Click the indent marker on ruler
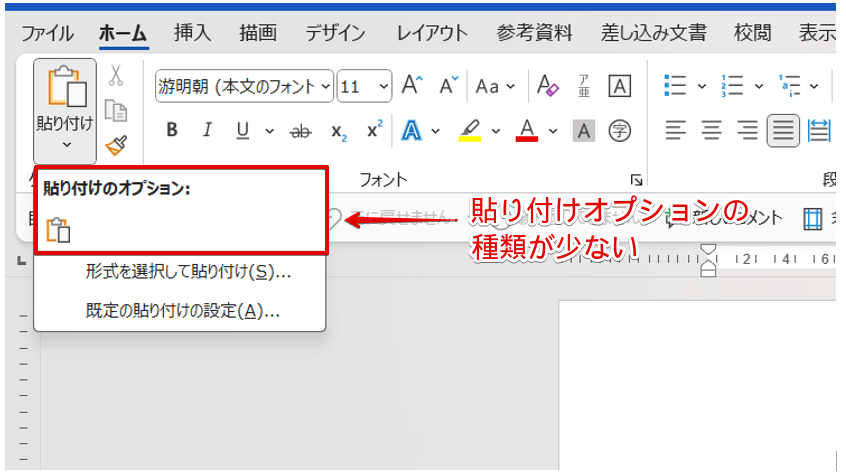Viewport: 846px width, 473px height. 708,260
